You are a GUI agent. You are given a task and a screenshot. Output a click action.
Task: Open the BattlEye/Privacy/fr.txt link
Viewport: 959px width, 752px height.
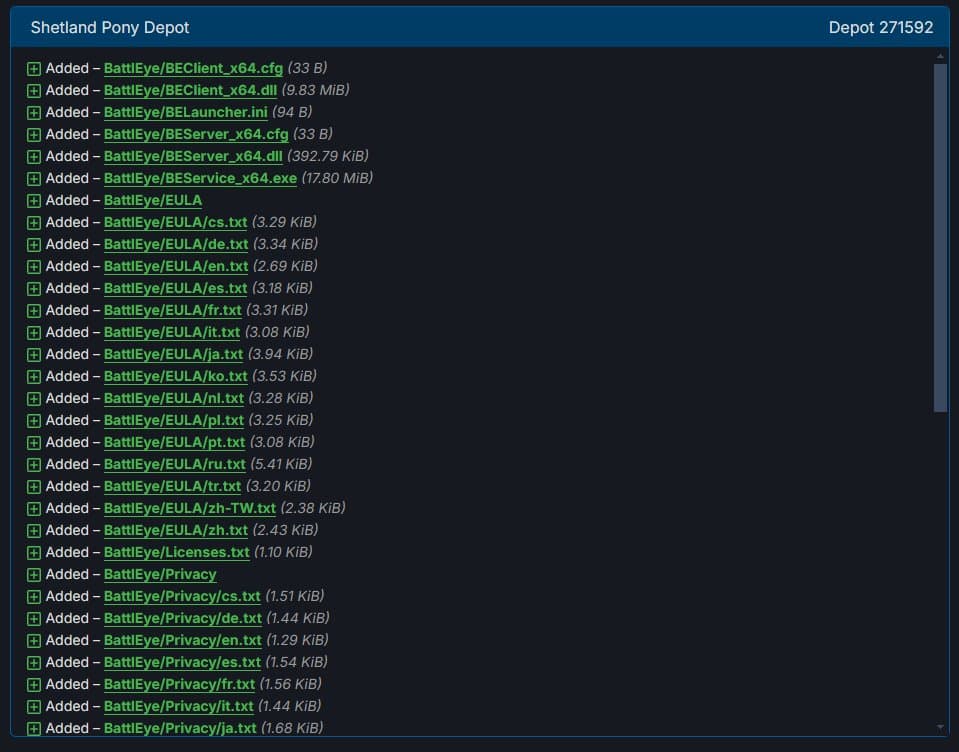[179, 685]
